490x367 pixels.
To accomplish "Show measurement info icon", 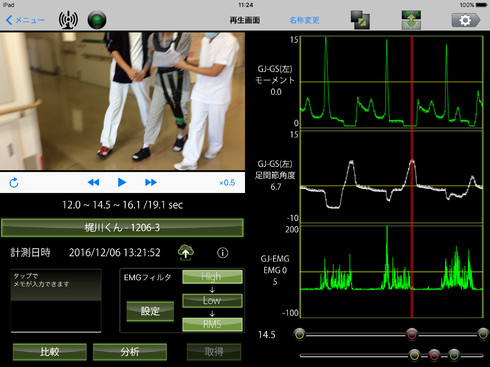I will point(223,253).
